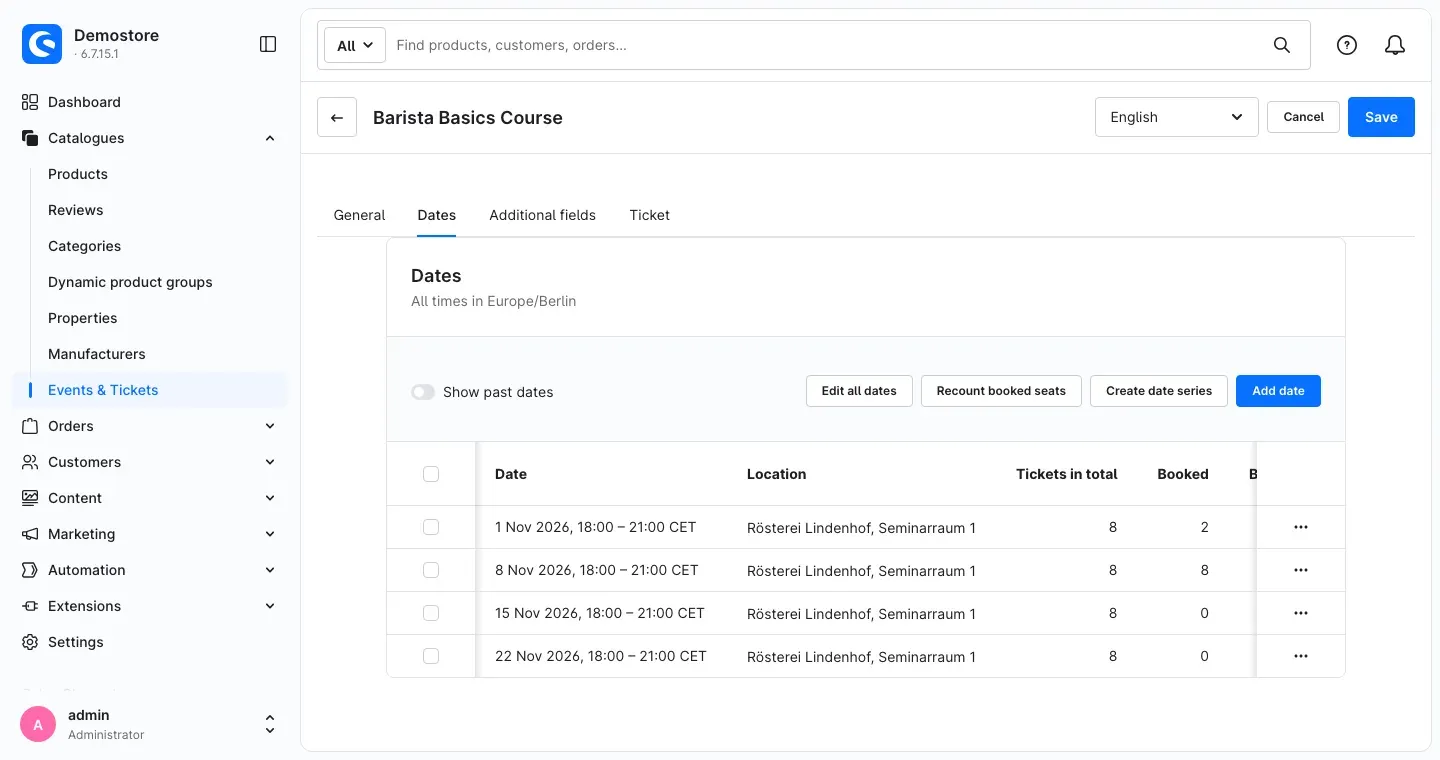Switch to the Additional fields tab
1440x760 pixels.
(542, 215)
